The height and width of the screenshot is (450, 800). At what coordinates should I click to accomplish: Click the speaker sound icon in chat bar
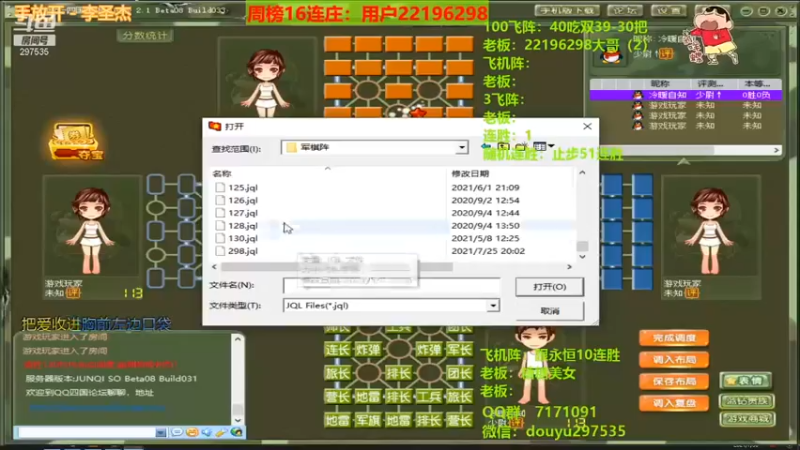pyautogui.click(x=207, y=432)
